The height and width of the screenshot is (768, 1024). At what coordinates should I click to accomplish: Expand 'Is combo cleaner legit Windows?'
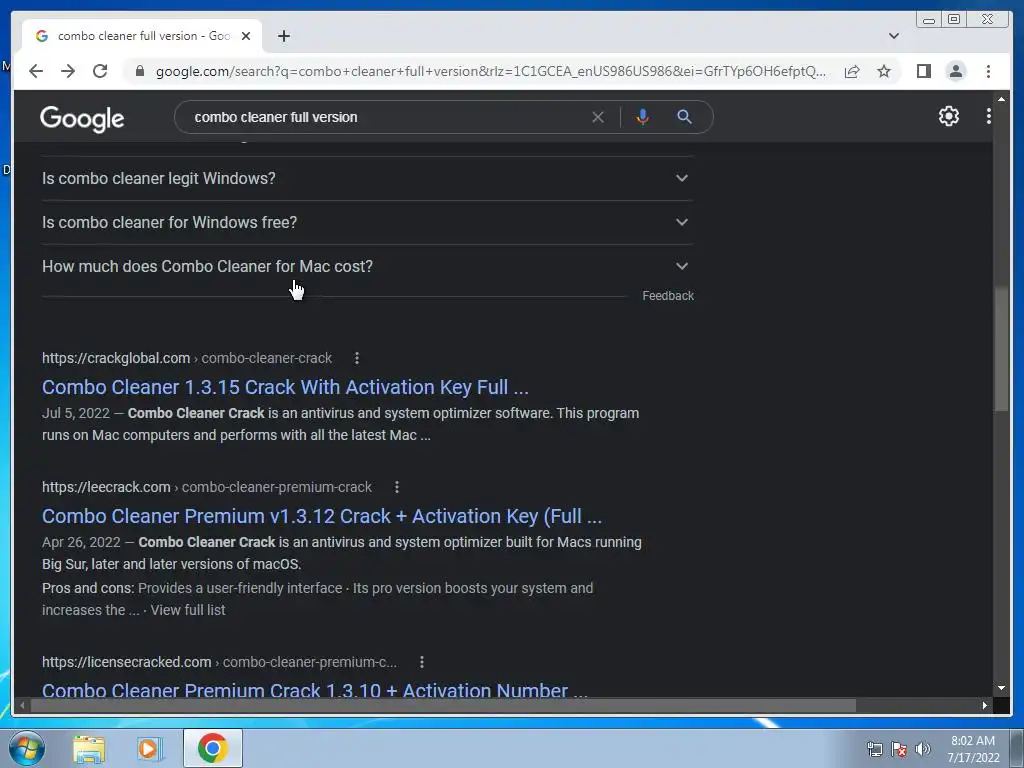pos(367,178)
